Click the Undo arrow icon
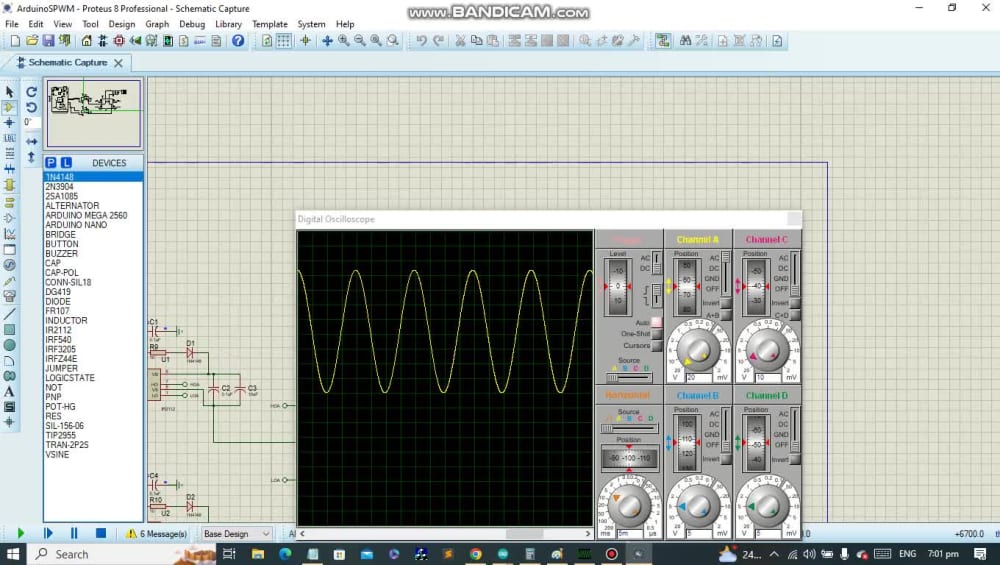 [421, 41]
